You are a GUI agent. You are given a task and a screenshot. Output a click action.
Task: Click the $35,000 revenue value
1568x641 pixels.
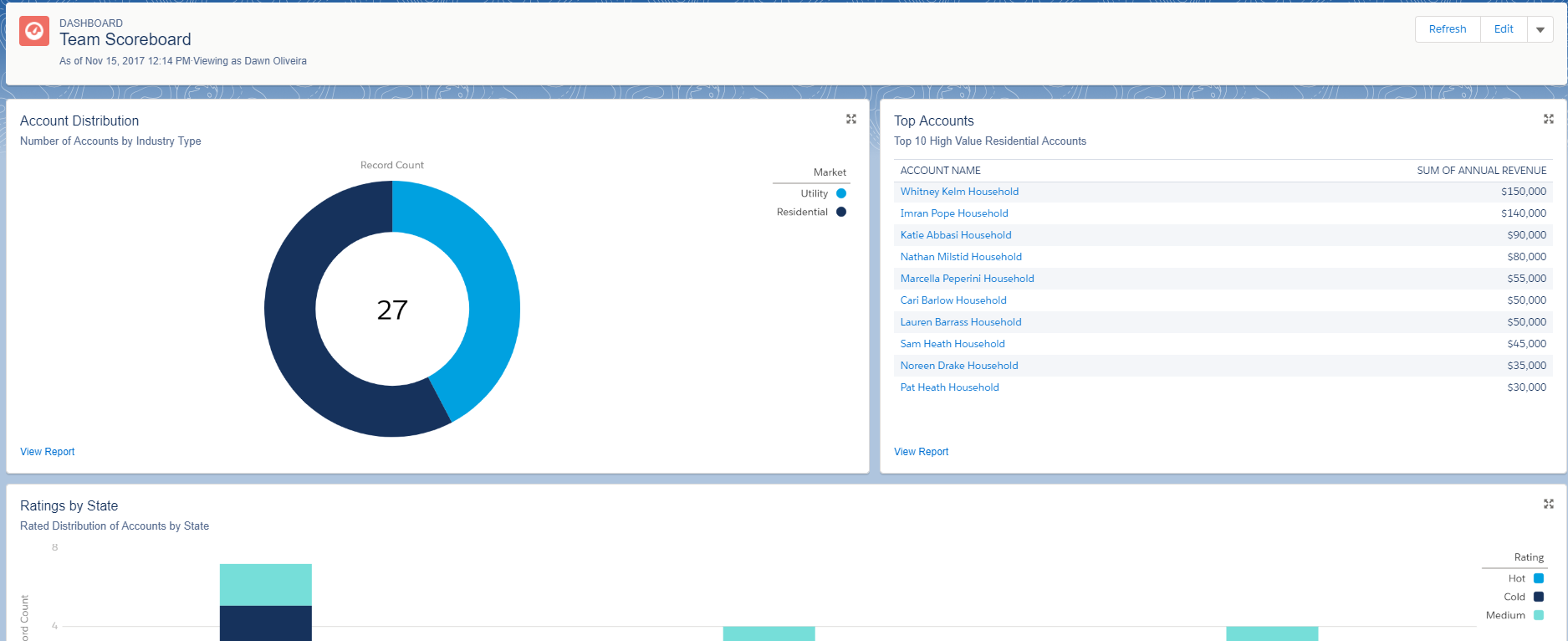(x=1527, y=366)
